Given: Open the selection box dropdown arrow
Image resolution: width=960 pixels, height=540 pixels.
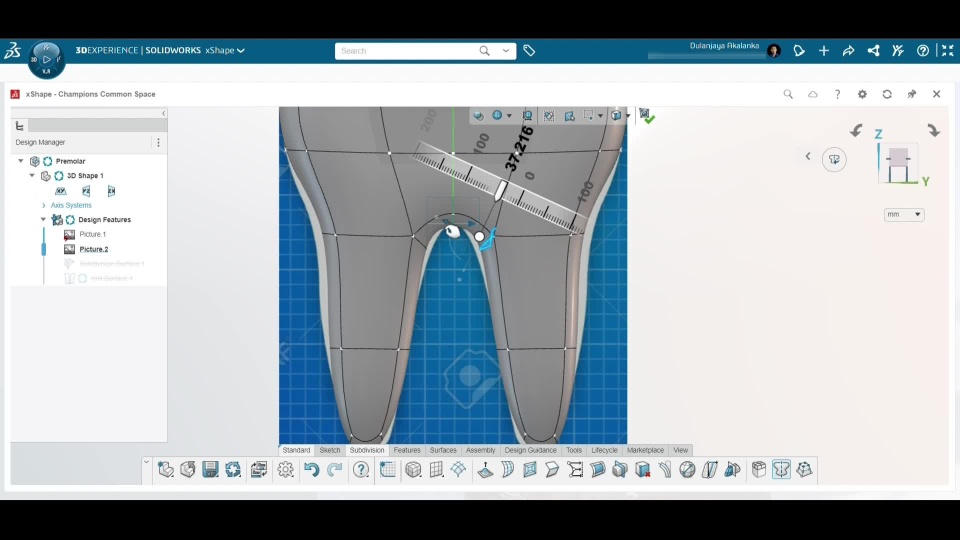Looking at the screenshot, I should point(600,116).
